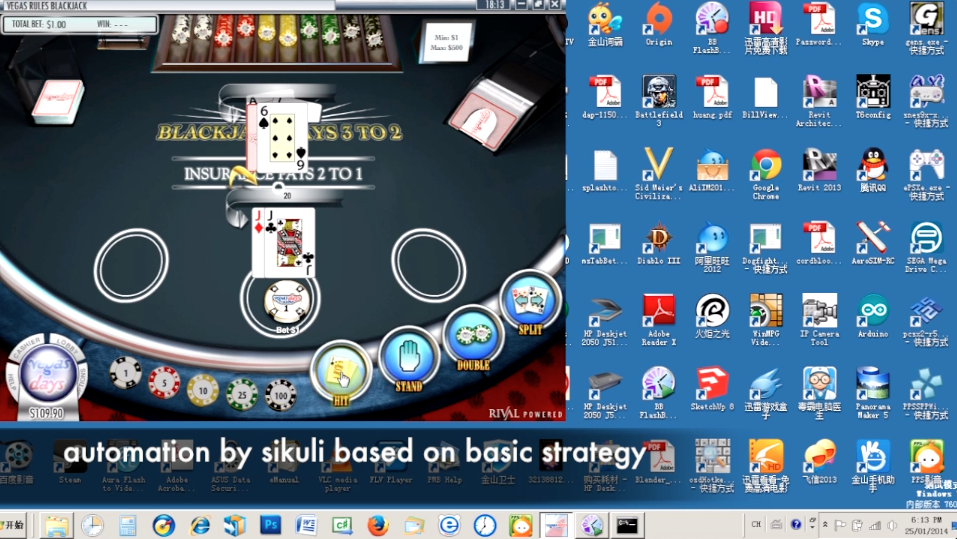This screenshot has height=539, width=957.
Task: Launch Sid Meier's Civilization shortcut
Action: click(x=659, y=174)
